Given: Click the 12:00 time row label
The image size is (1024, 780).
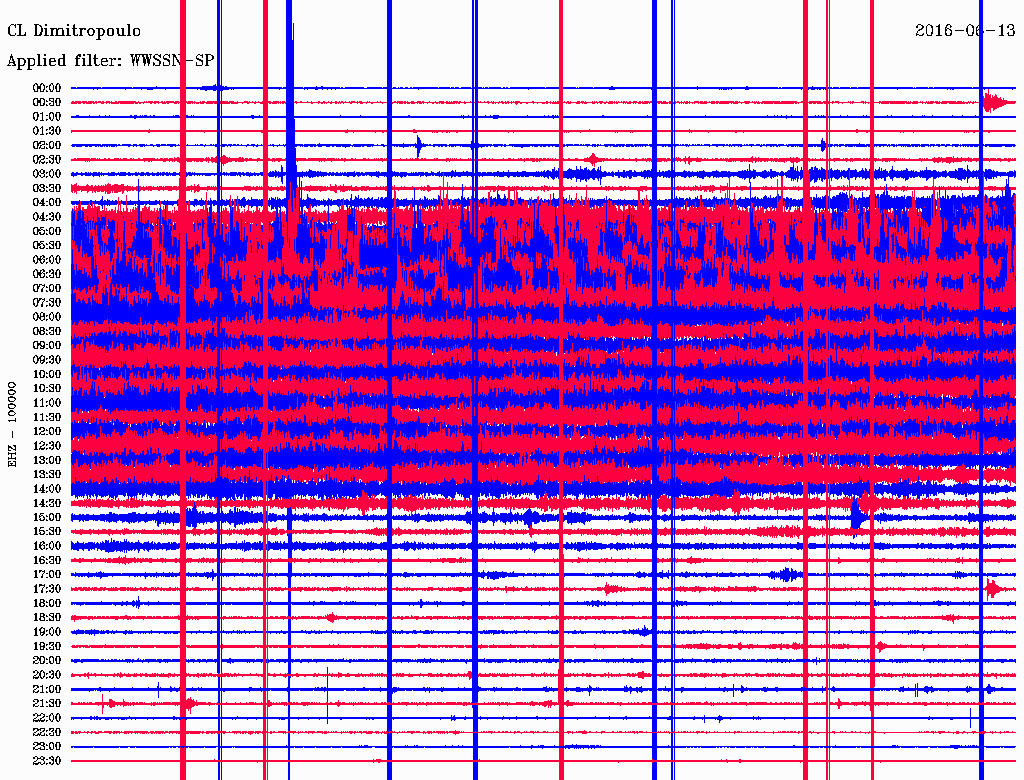Looking at the screenshot, I should coord(47,431).
